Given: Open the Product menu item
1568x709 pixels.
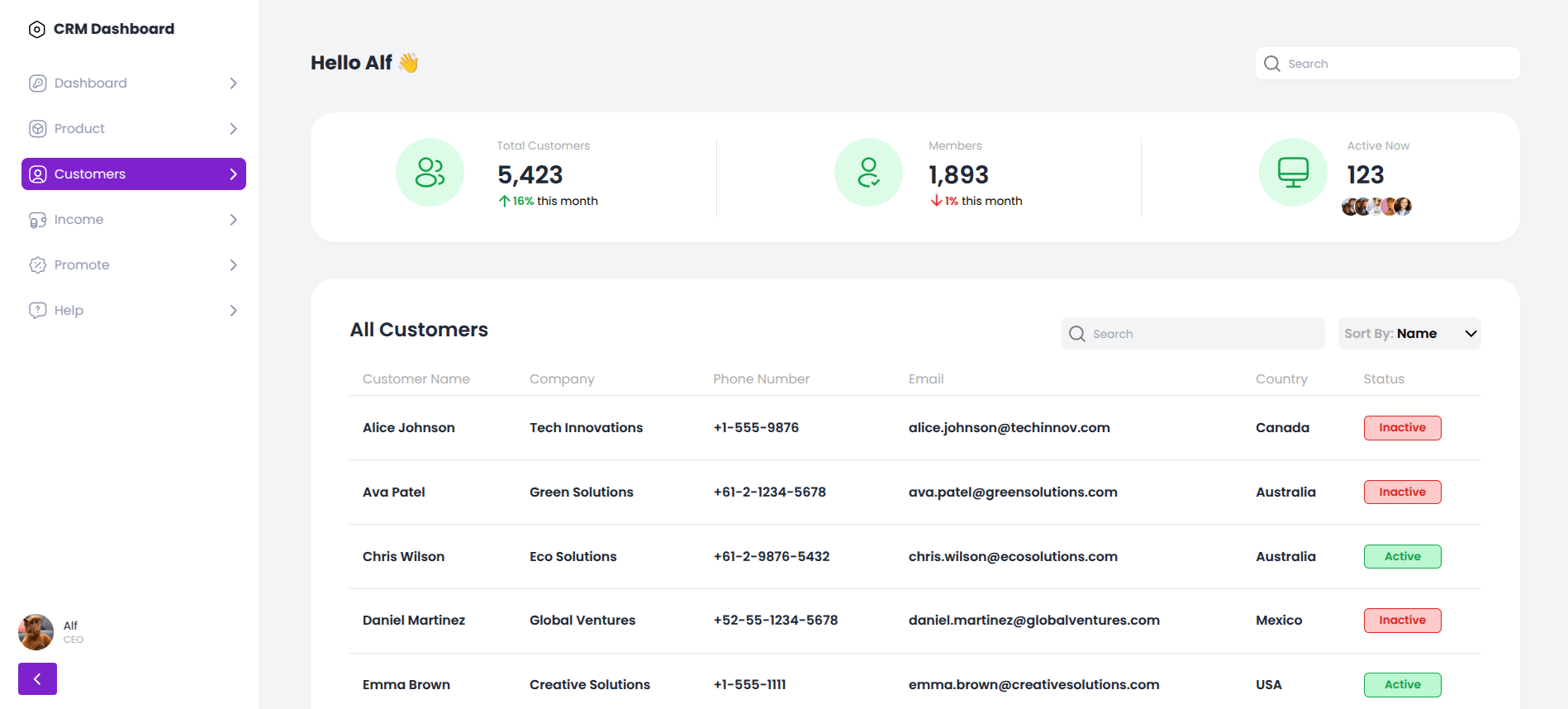Looking at the screenshot, I should pos(134,129).
